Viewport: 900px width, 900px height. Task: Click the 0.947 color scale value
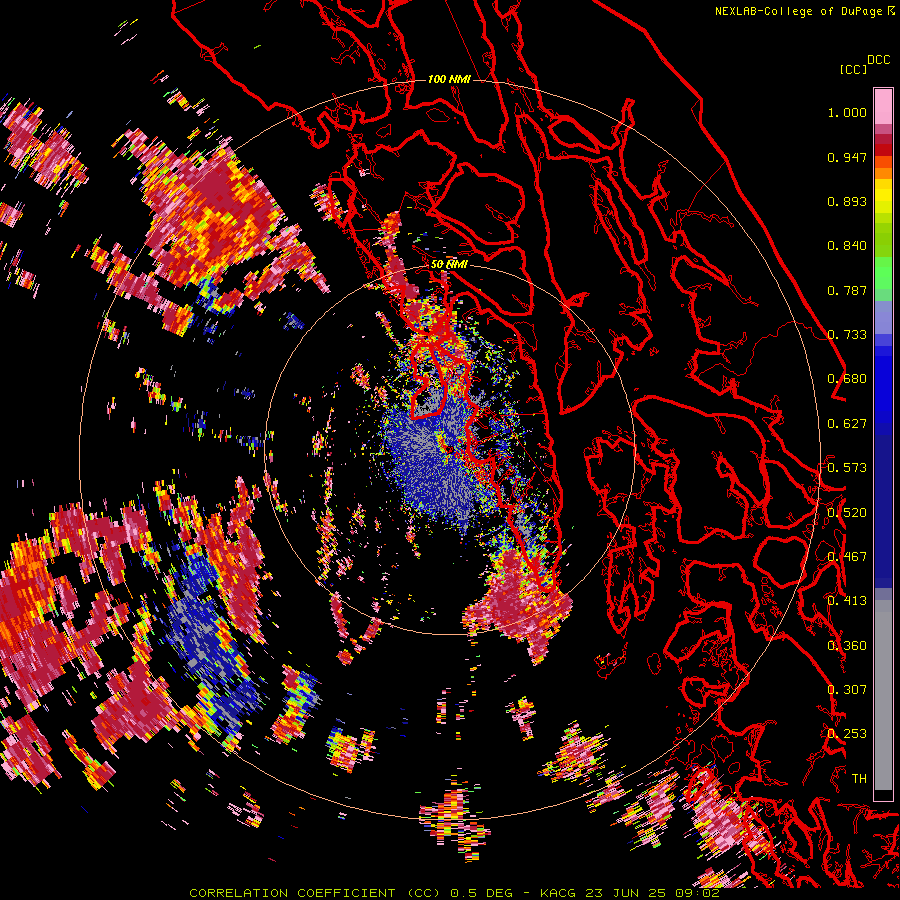[847, 157]
